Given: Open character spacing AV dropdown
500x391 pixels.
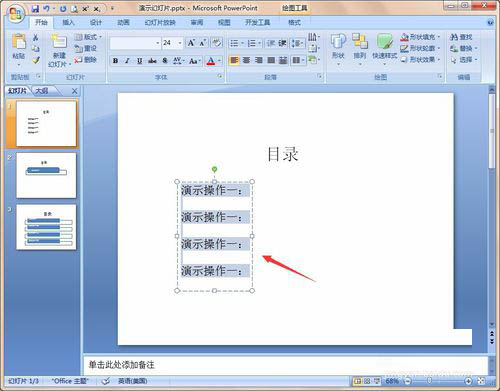Looking at the screenshot, I should pos(179,61).
